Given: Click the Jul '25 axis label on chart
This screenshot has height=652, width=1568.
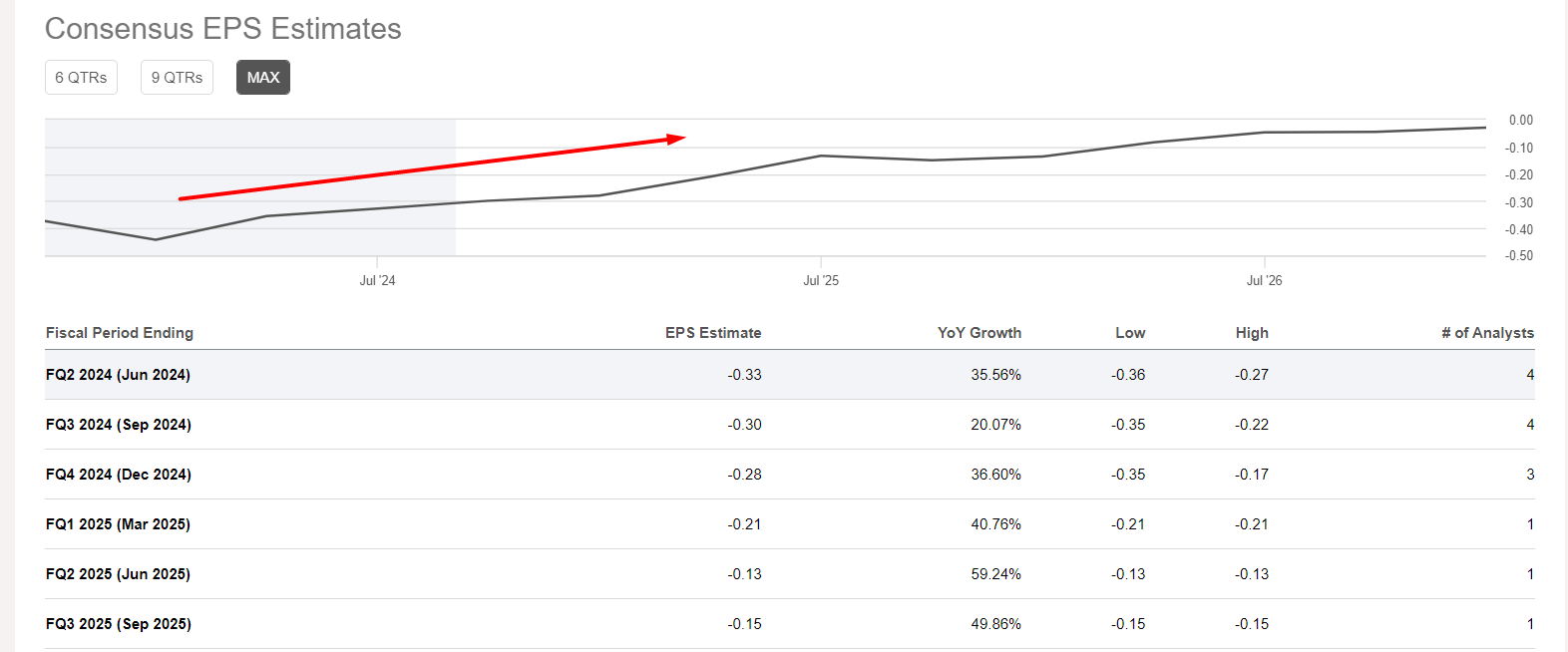Looking at the screenshot, I should [x=821, y=281].
